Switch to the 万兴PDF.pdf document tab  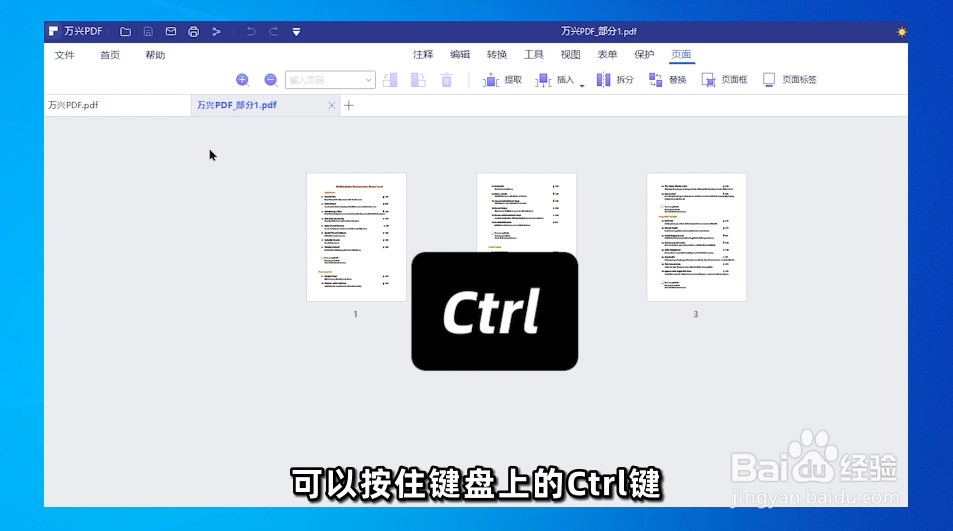coord(117,105)
